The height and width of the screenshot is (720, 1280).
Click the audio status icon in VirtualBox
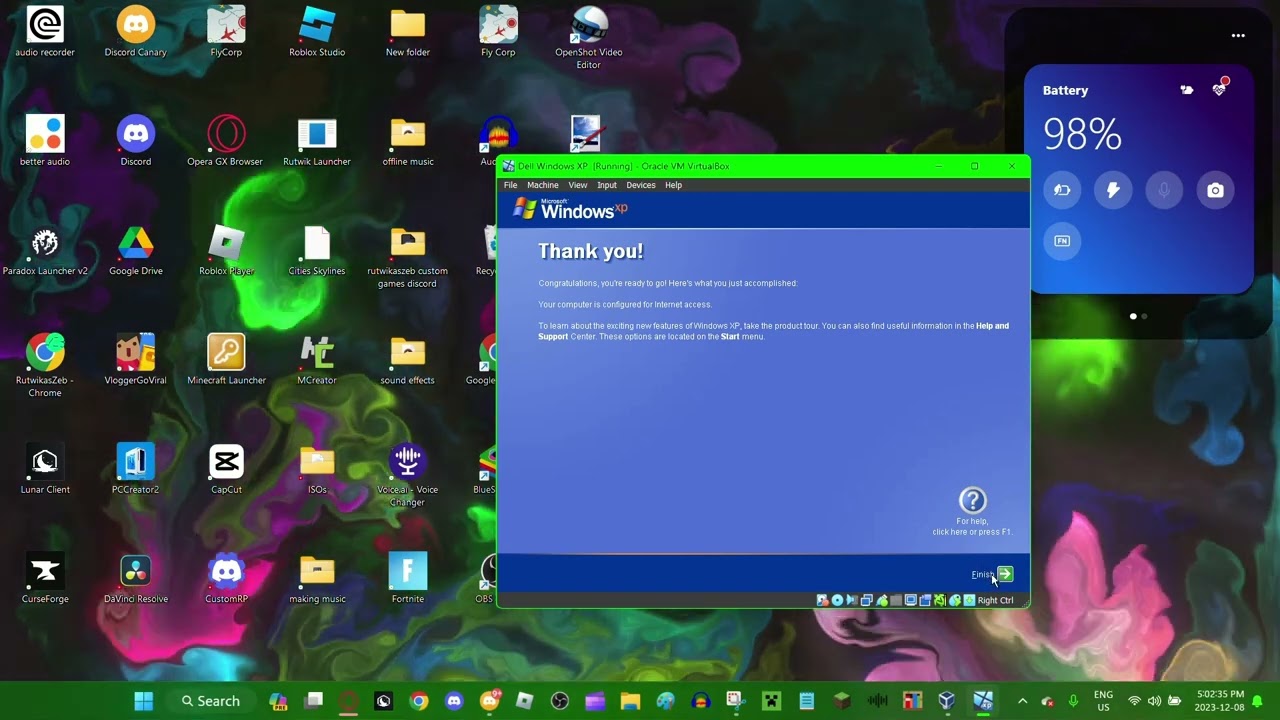(852, 600)
